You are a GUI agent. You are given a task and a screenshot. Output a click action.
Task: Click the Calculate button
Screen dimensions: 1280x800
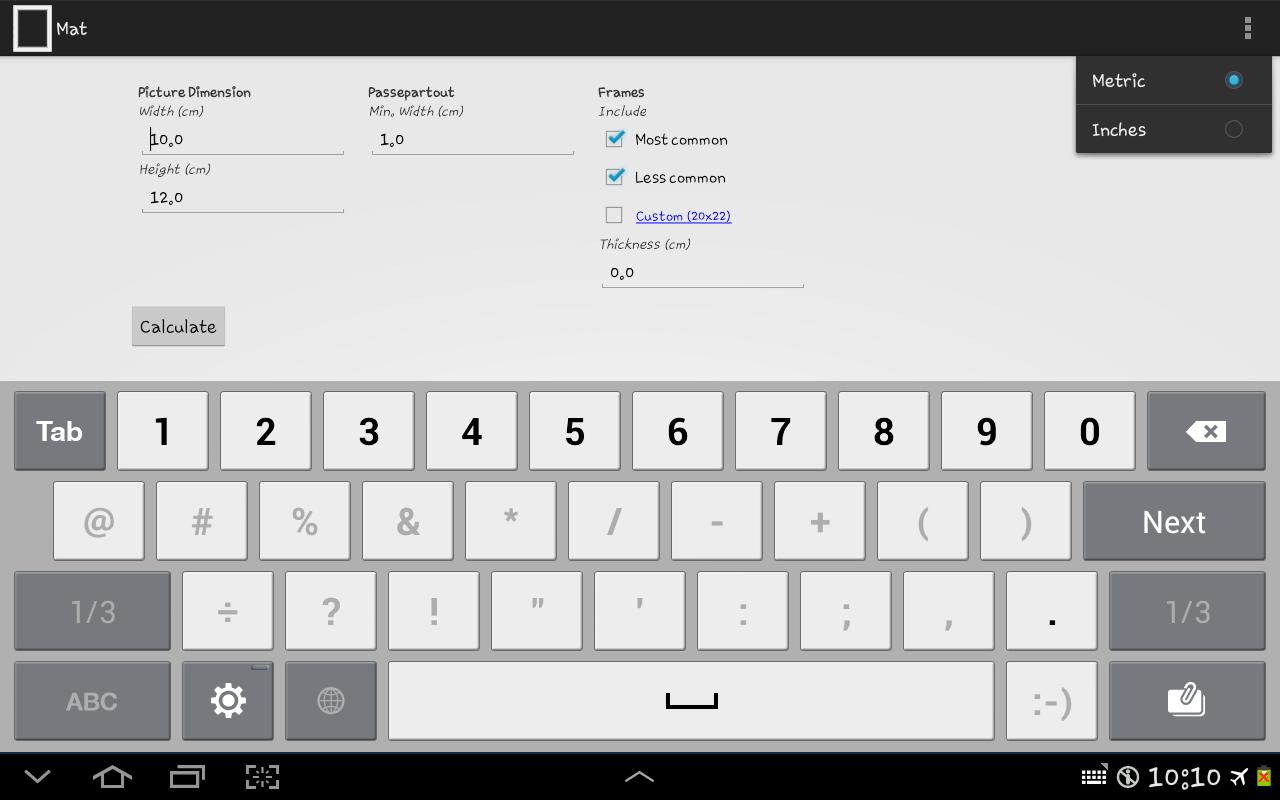click(x=178, y=326)
